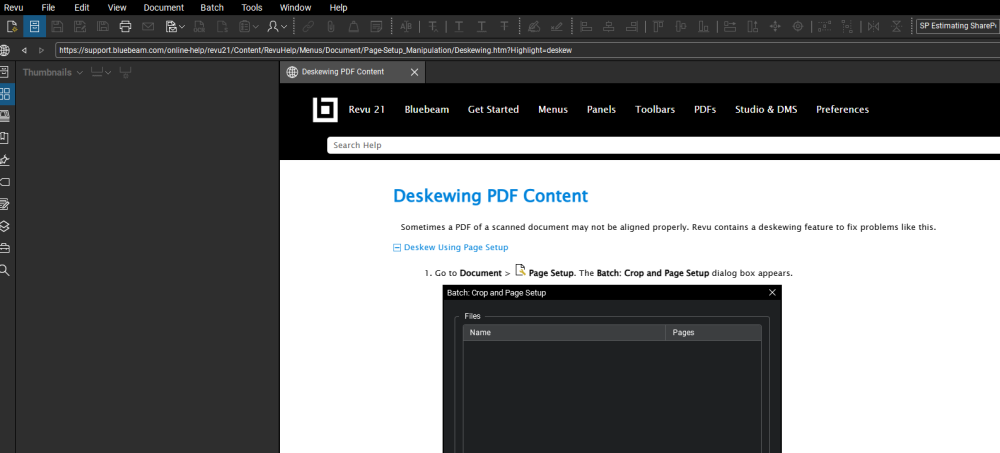Click the Name column header in dialog image
This screenshot has width=1000, height=453.
point(564,332)
